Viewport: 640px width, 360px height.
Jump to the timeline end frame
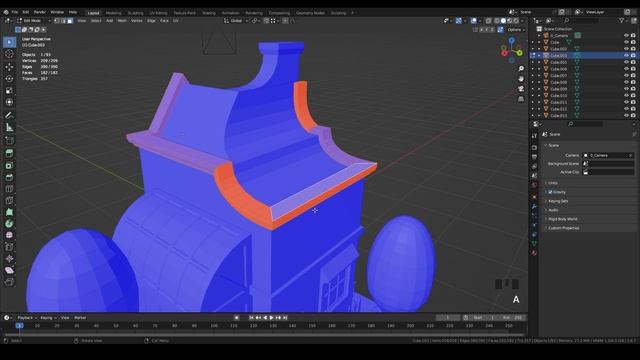285,318
